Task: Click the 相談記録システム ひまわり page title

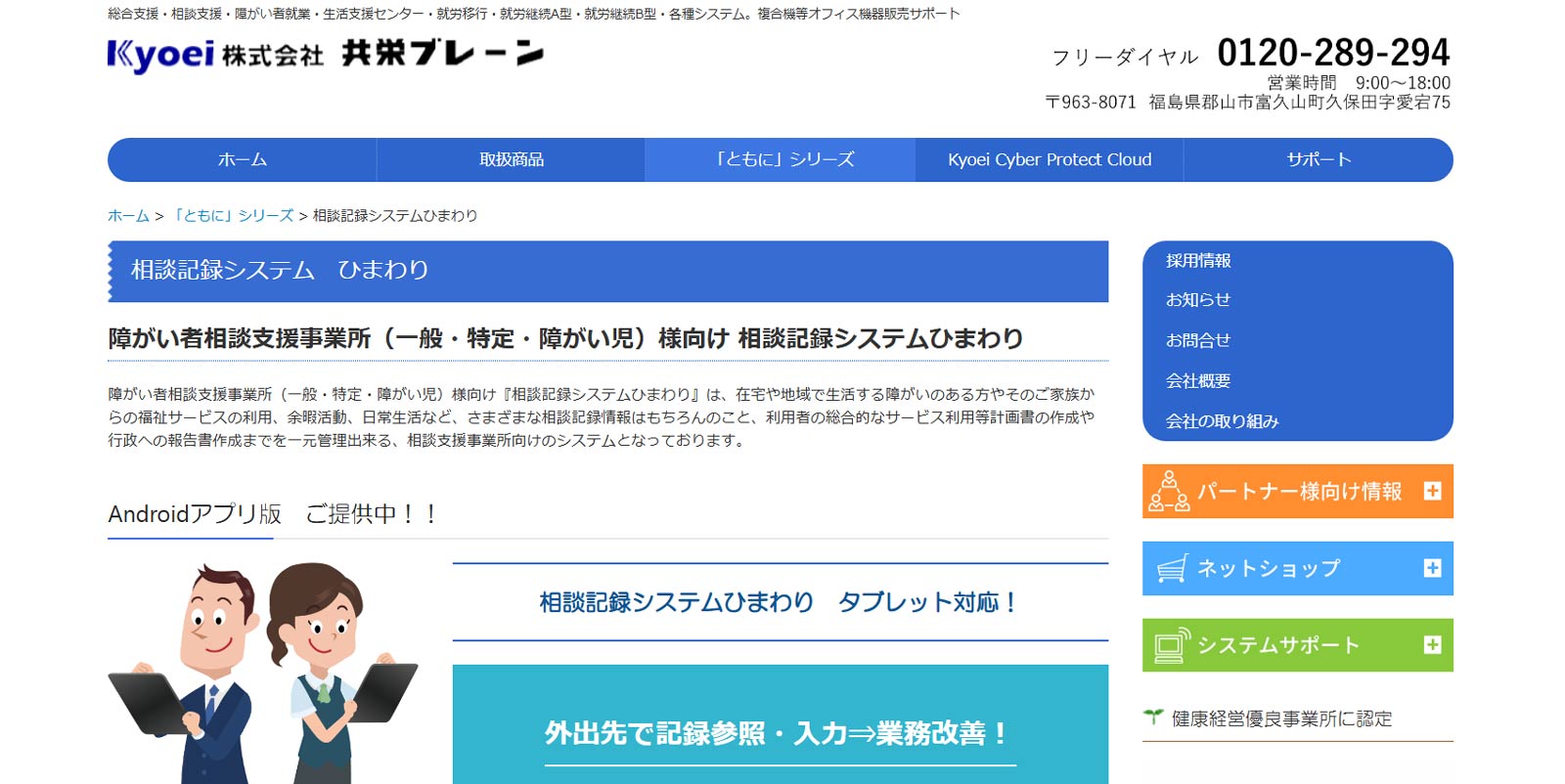Action: click(x=280, y=270)
